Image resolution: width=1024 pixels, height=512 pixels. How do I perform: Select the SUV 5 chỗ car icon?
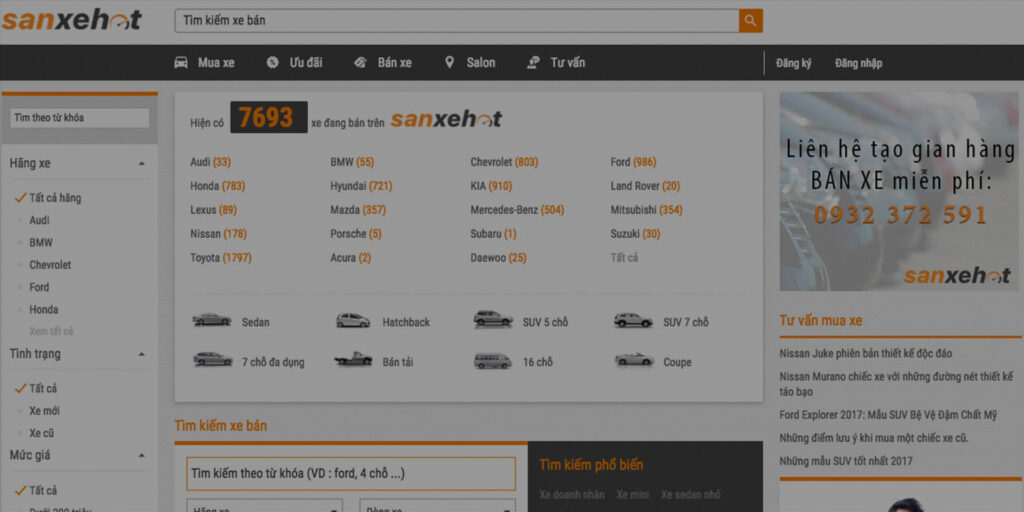(493, 319)
